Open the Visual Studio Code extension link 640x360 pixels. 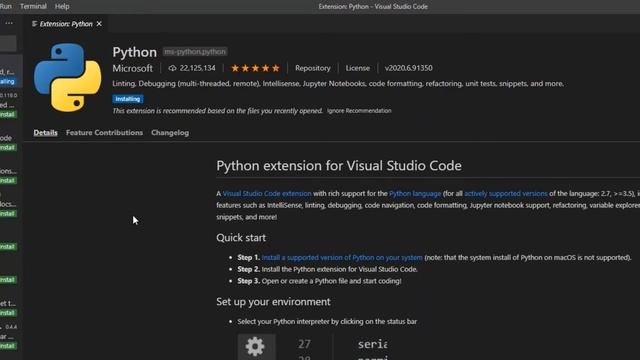pyautogui.click(x=267, y=193)
